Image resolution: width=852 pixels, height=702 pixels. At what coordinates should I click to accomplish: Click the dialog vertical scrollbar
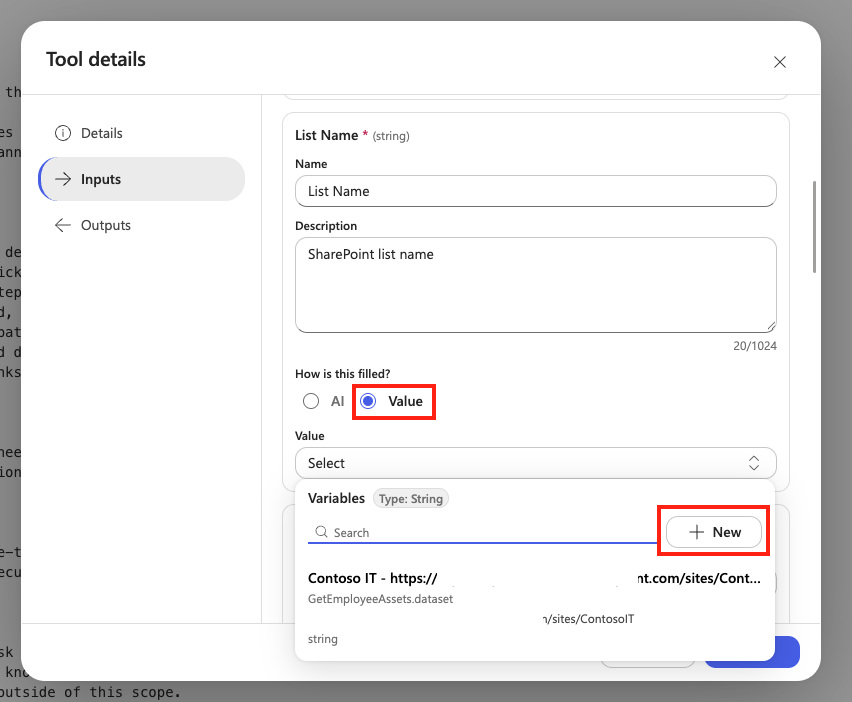pos(814,227)
